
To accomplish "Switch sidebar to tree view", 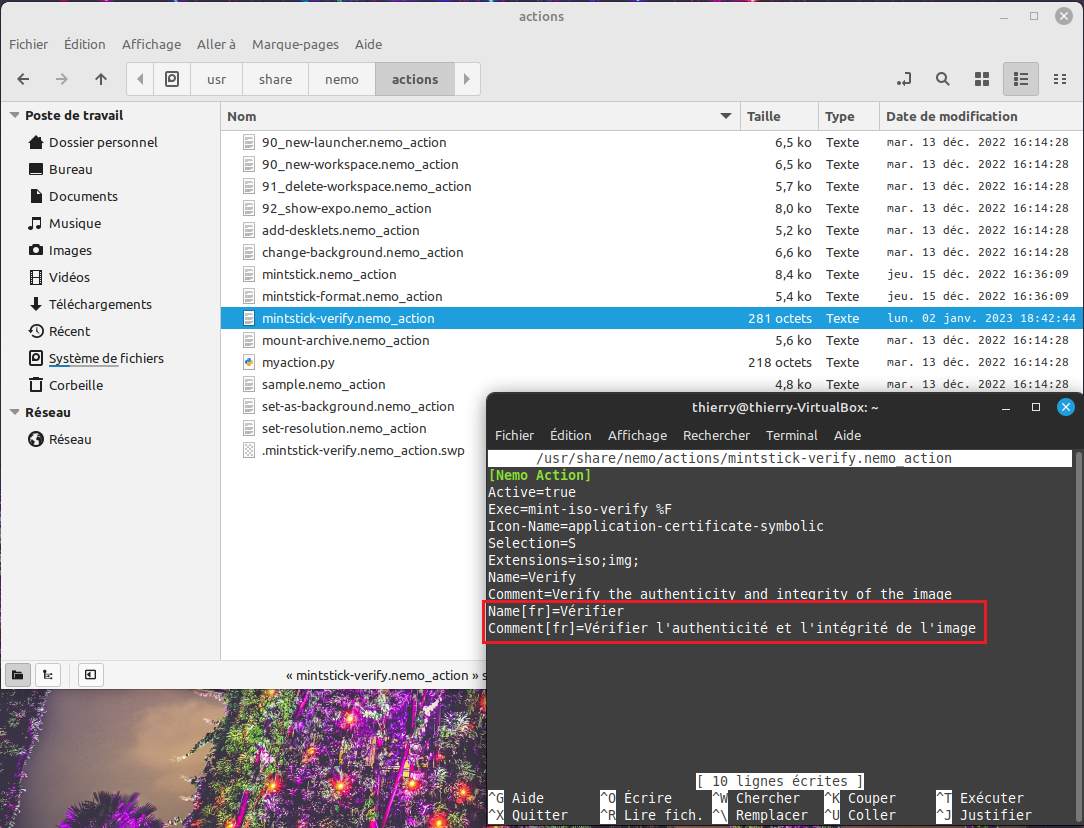I will pyautogui.click(x=47, y=674).
